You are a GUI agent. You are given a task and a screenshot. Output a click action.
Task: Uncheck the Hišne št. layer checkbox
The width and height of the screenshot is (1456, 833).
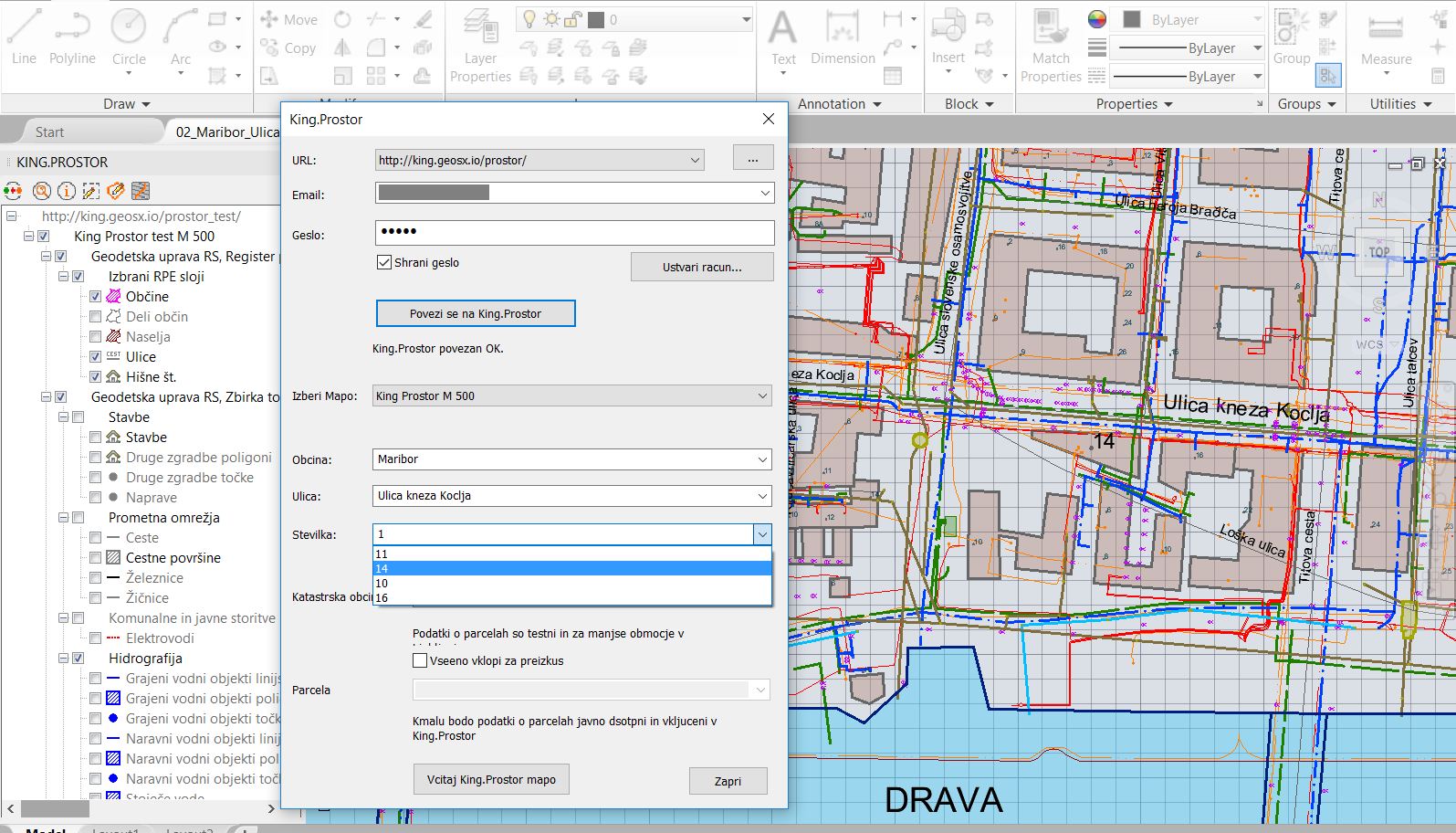coord(95,376)
